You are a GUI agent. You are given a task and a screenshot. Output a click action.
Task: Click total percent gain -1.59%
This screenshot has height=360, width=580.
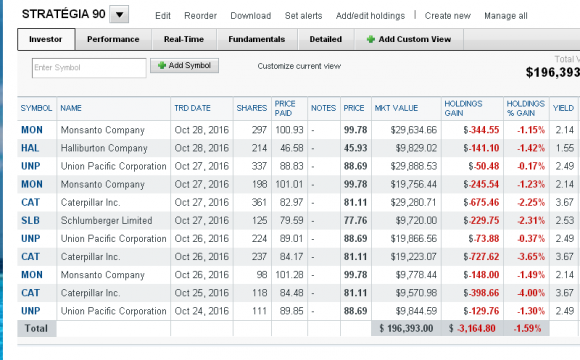[527, 329]
